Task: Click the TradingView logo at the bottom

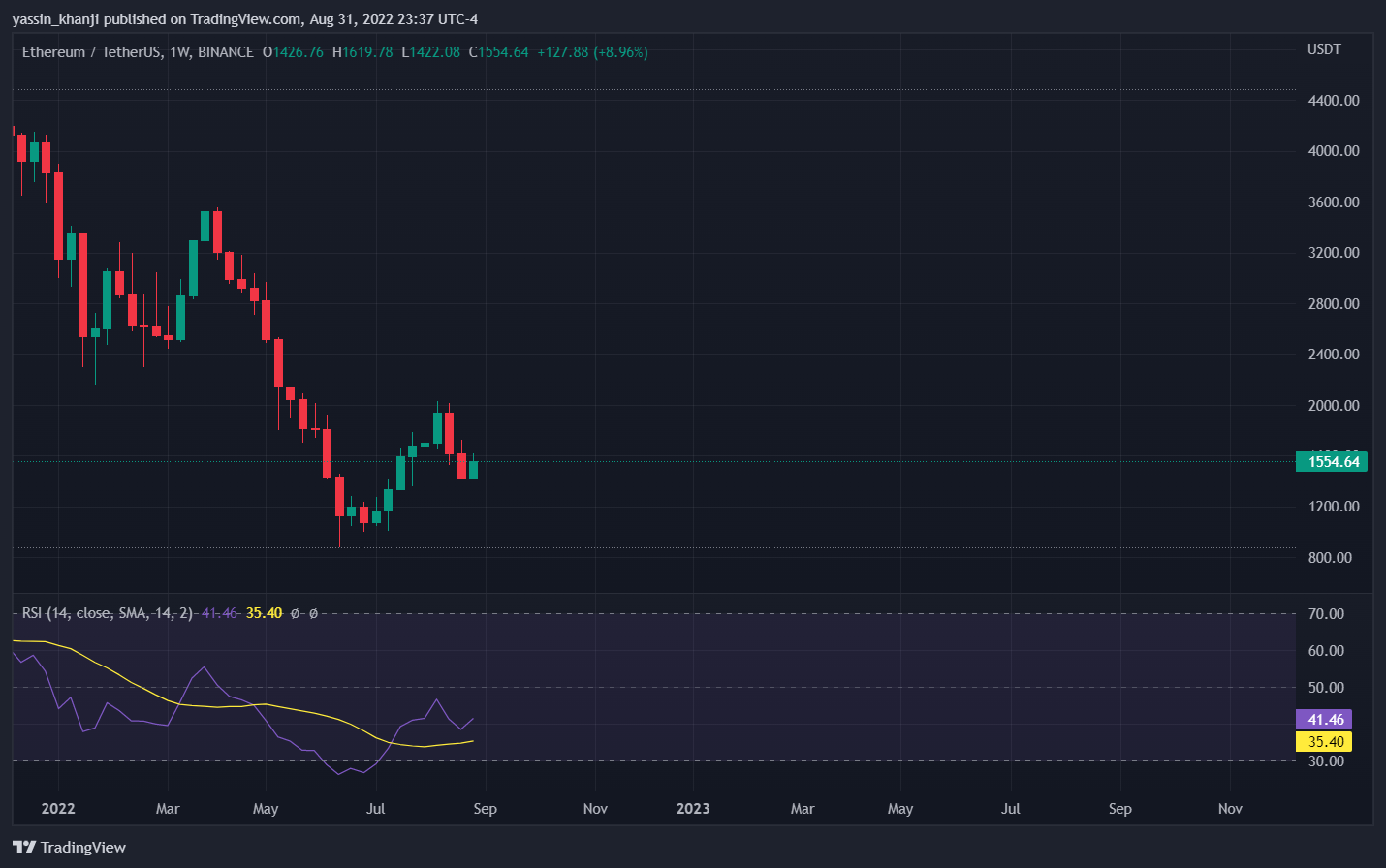Action: [x=70, y=847]
